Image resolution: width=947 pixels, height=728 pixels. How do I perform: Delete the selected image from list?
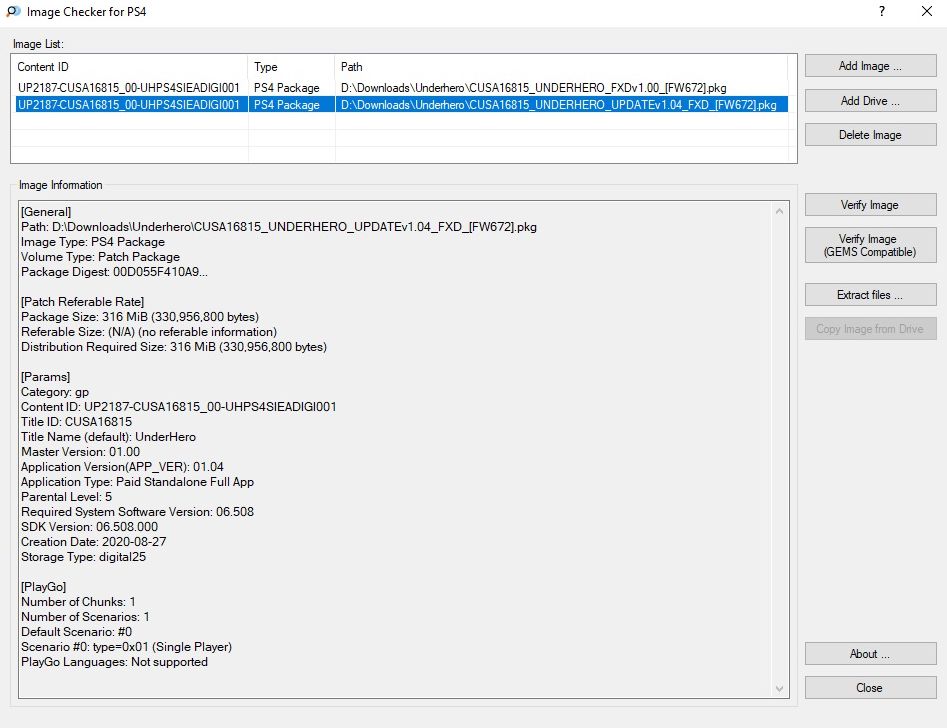click(x=870, y=135)
